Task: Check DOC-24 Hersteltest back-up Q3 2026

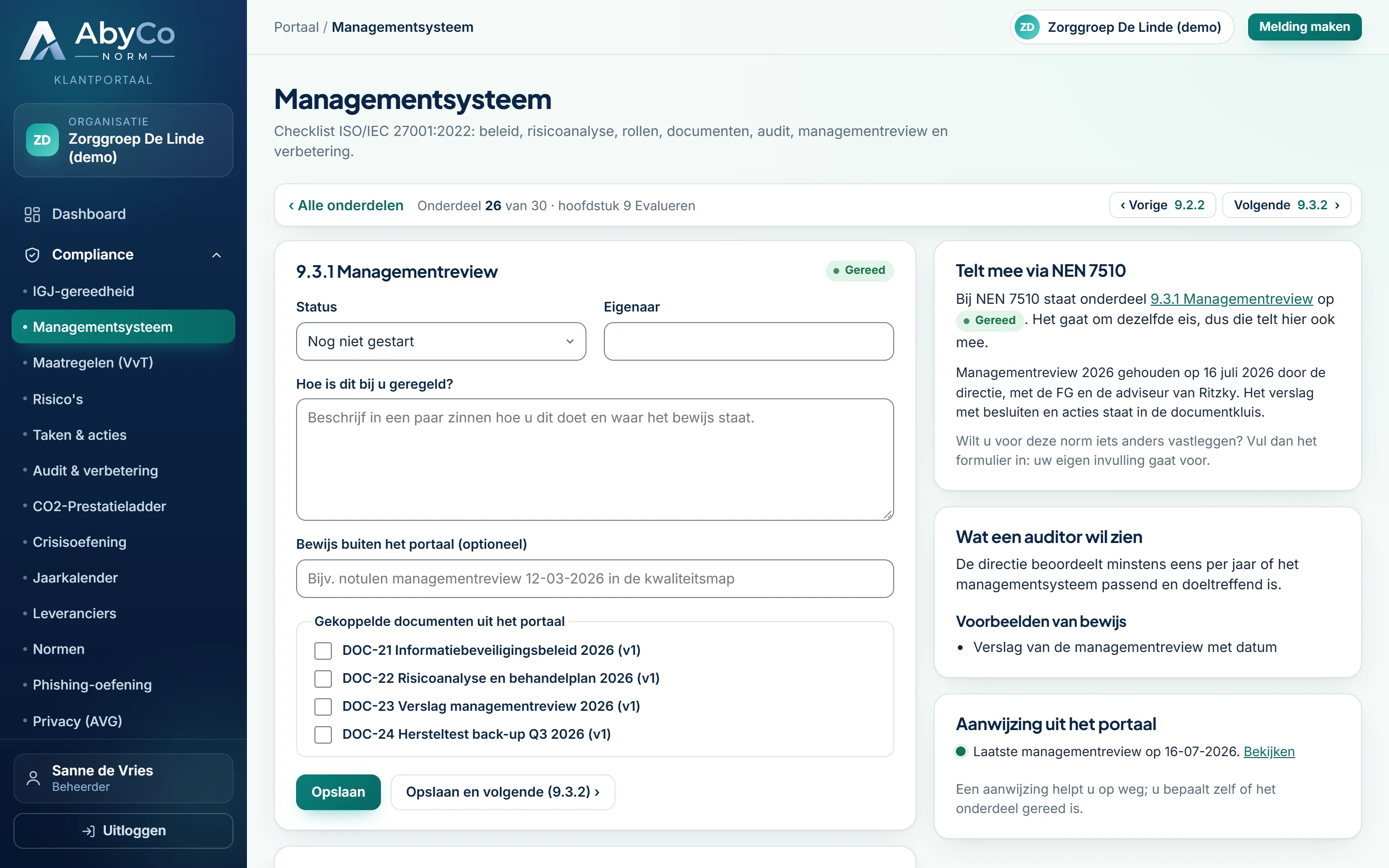Action: coord(323,735)
